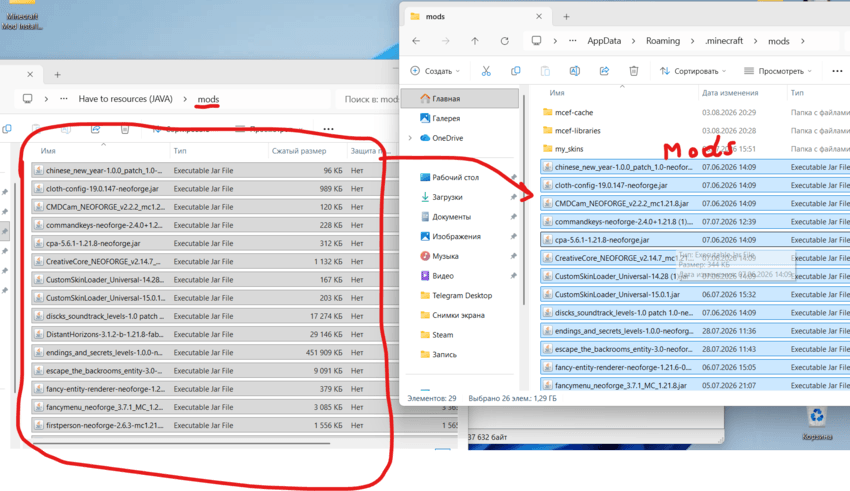Viewport: 850px width, 491px height.
Task: Click Have to resources (JAVA) in left window breadcrumb
Action: (125, 99)
